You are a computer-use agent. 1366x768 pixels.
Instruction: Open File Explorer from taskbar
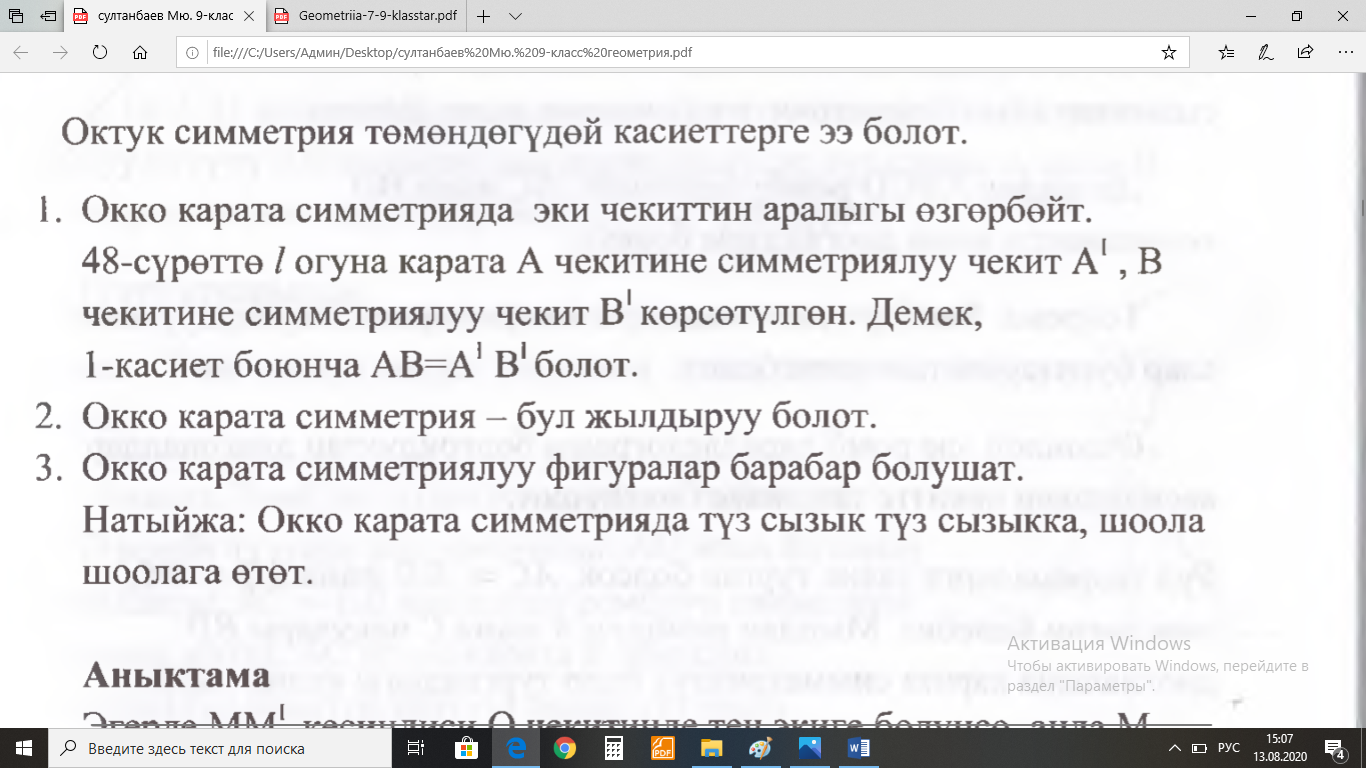point(711,748)
